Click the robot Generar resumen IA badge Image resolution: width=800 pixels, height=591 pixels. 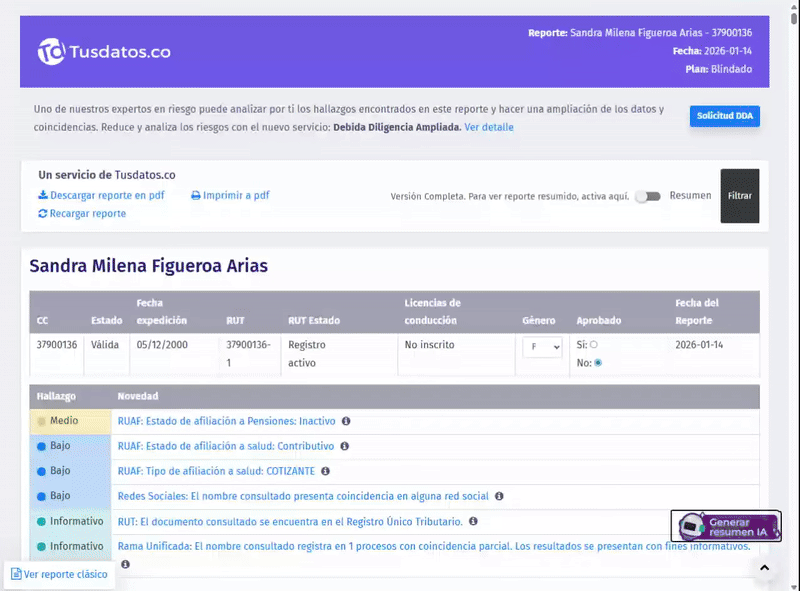click(726, 526)
